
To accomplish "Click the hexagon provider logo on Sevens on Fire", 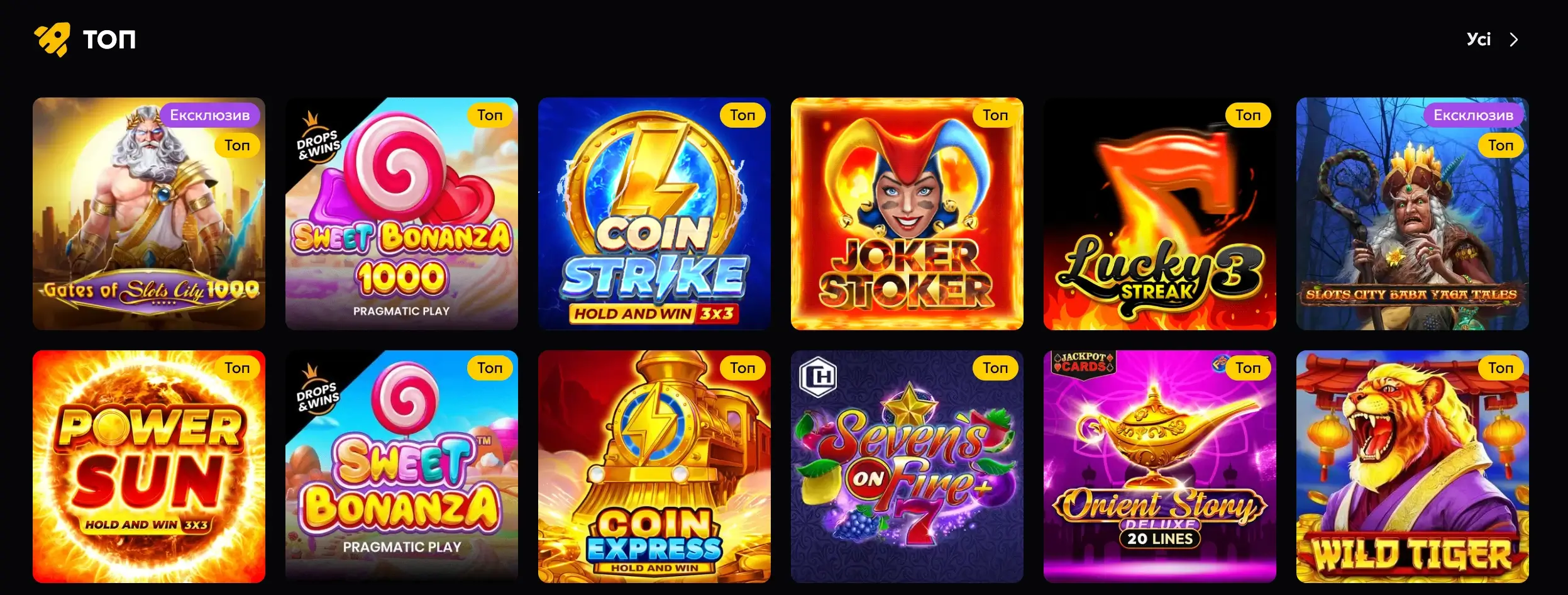I will click(x=818, y=377).
